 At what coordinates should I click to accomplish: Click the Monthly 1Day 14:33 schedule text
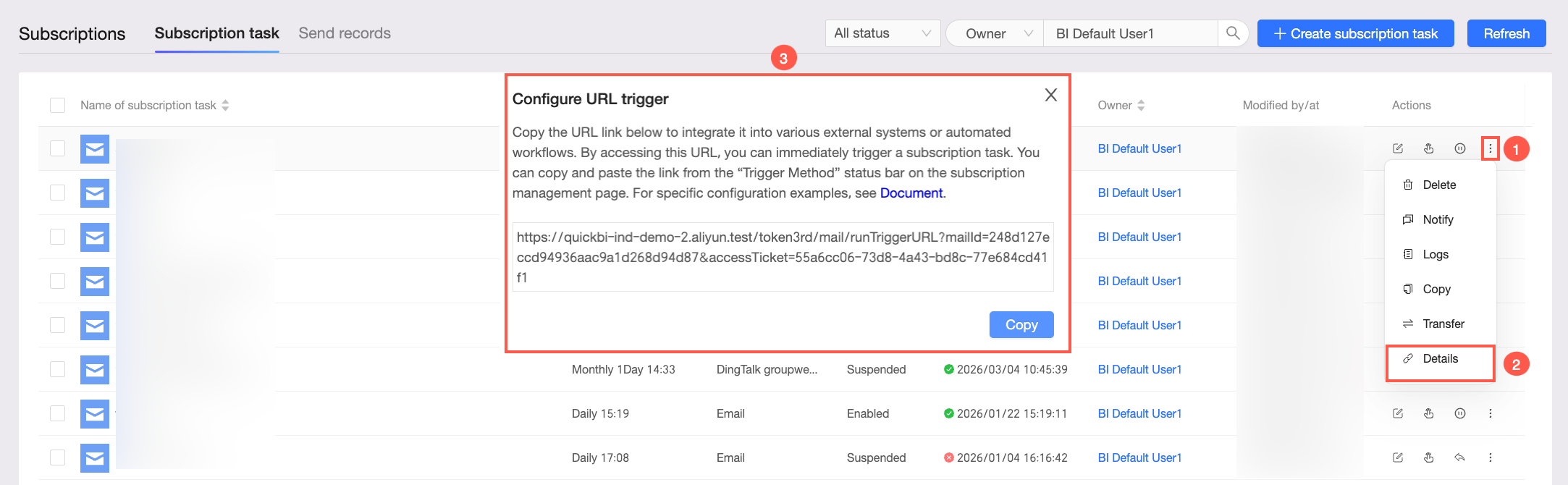pyautogui.click(x=623, y=369)
